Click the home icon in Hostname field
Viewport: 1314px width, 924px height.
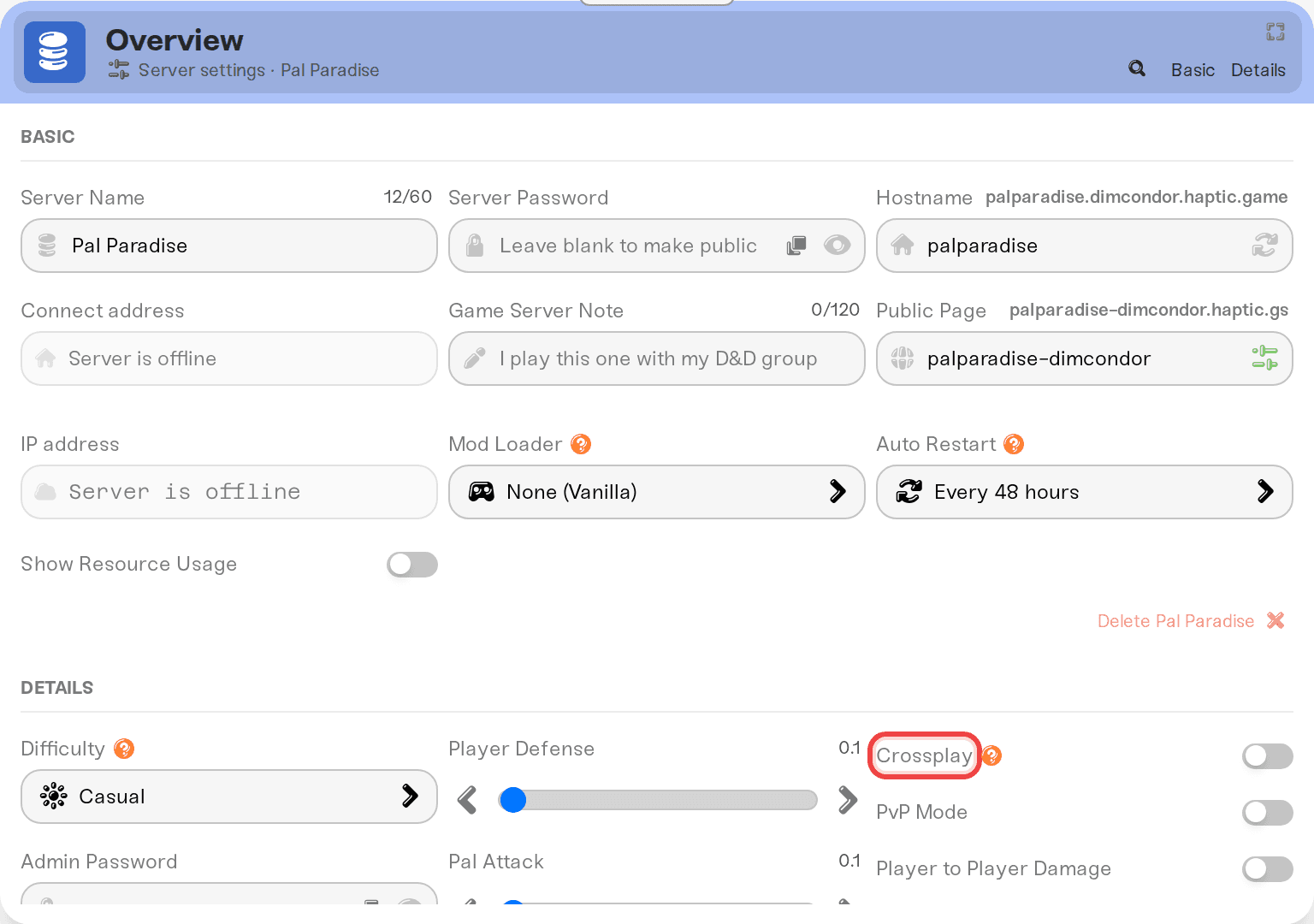coord(903,246)
